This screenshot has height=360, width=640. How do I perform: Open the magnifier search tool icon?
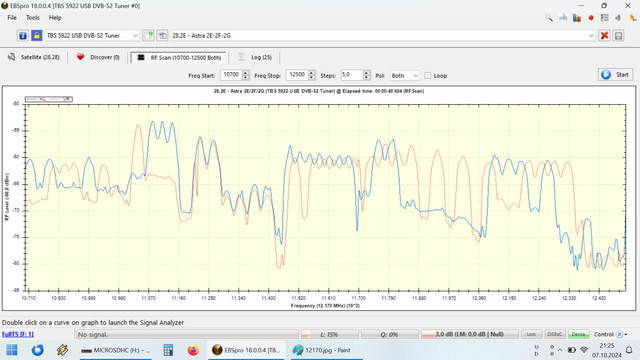pos(549,18)
